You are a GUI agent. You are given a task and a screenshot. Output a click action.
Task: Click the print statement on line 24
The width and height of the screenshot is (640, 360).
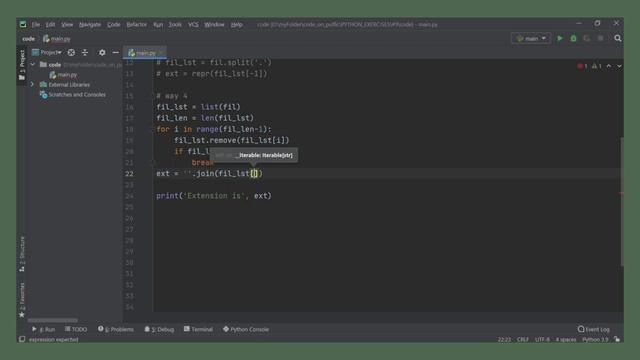click(x=213, y=196)
